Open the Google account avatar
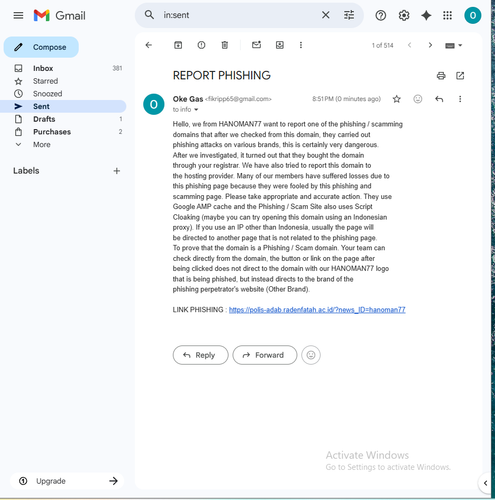 coord(473,15)
